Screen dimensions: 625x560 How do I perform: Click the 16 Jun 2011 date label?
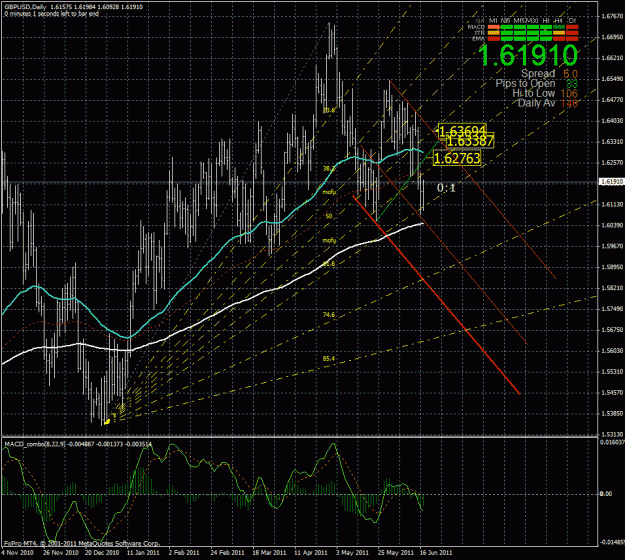[x=436, y=553]
